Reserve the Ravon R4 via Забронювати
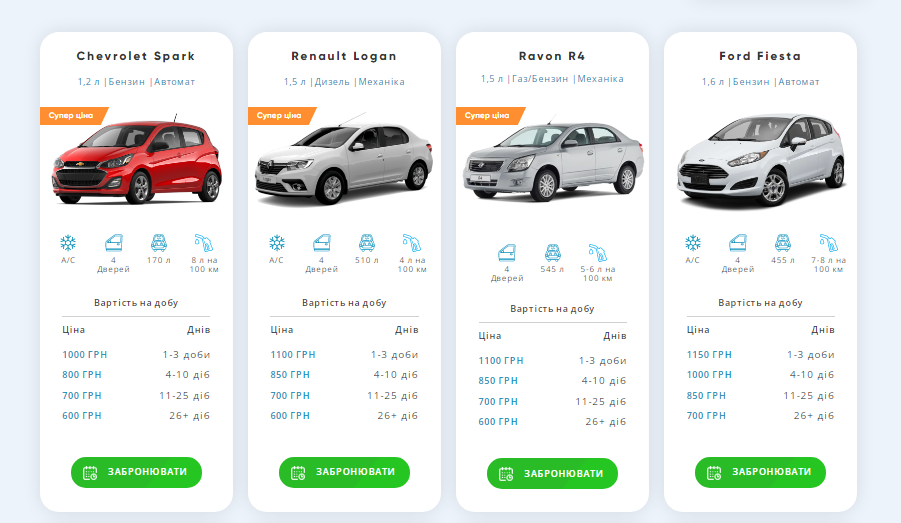The width and height of the screenshot is (901, 523). pyautogui.click(x=552, y=473)
